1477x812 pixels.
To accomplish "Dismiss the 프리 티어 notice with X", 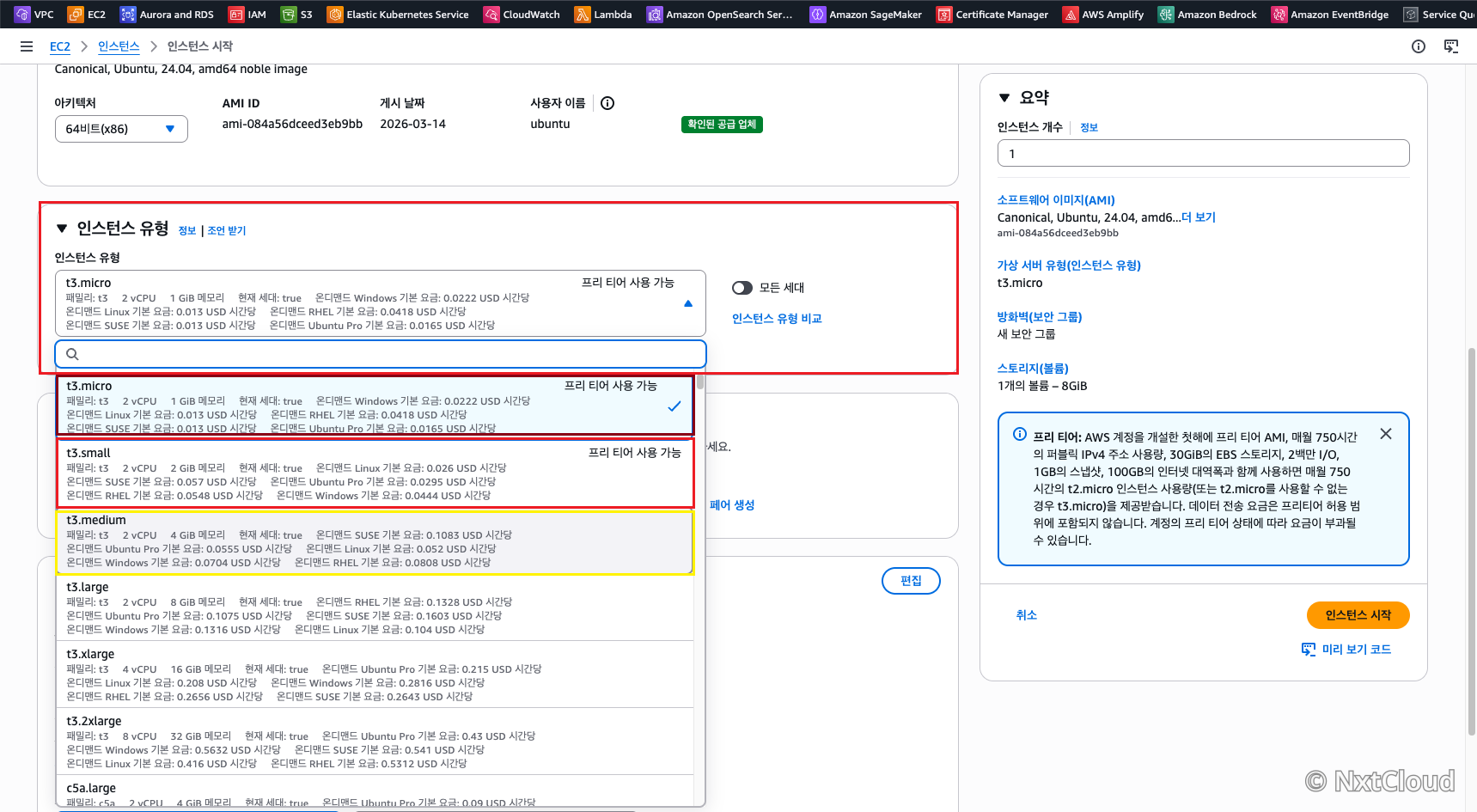I will click(x=1386, y=434).
